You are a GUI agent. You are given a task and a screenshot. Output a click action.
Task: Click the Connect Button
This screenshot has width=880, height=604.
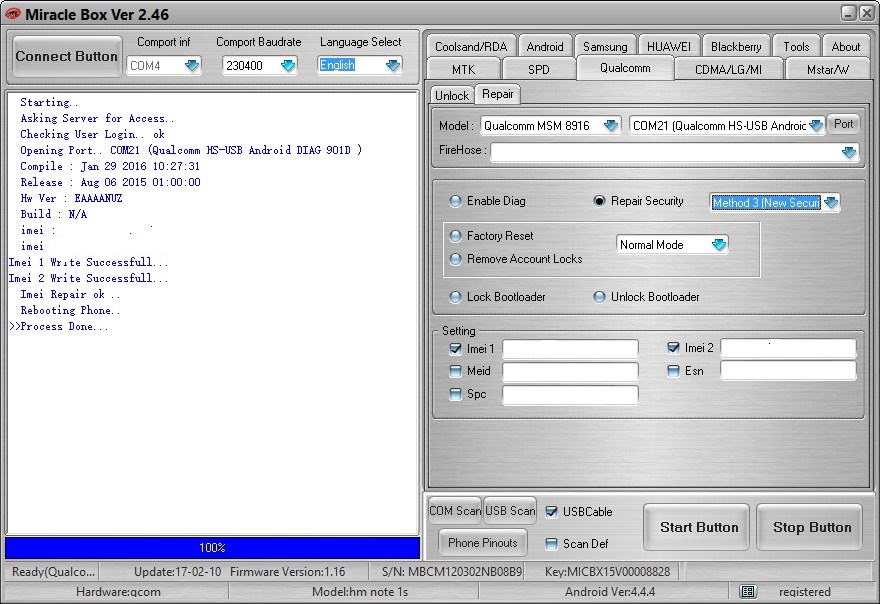[x=66, y=56]
